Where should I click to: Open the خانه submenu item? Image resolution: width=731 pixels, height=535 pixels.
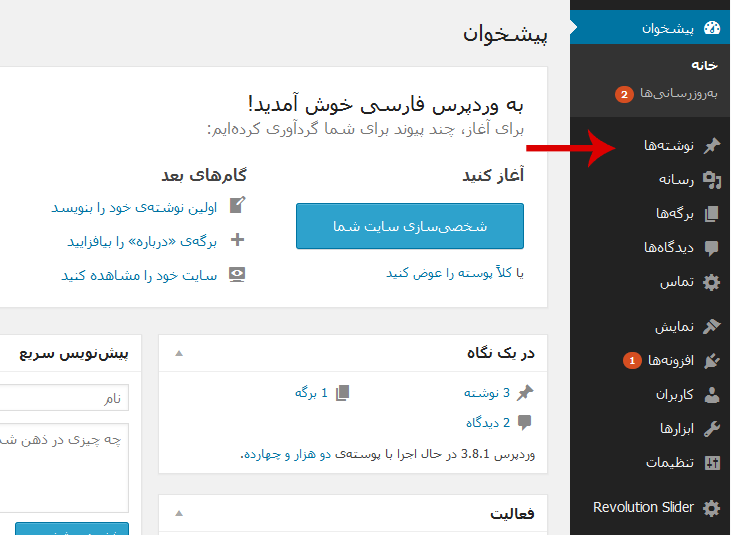pyautogui.click(x=704, y=65)
